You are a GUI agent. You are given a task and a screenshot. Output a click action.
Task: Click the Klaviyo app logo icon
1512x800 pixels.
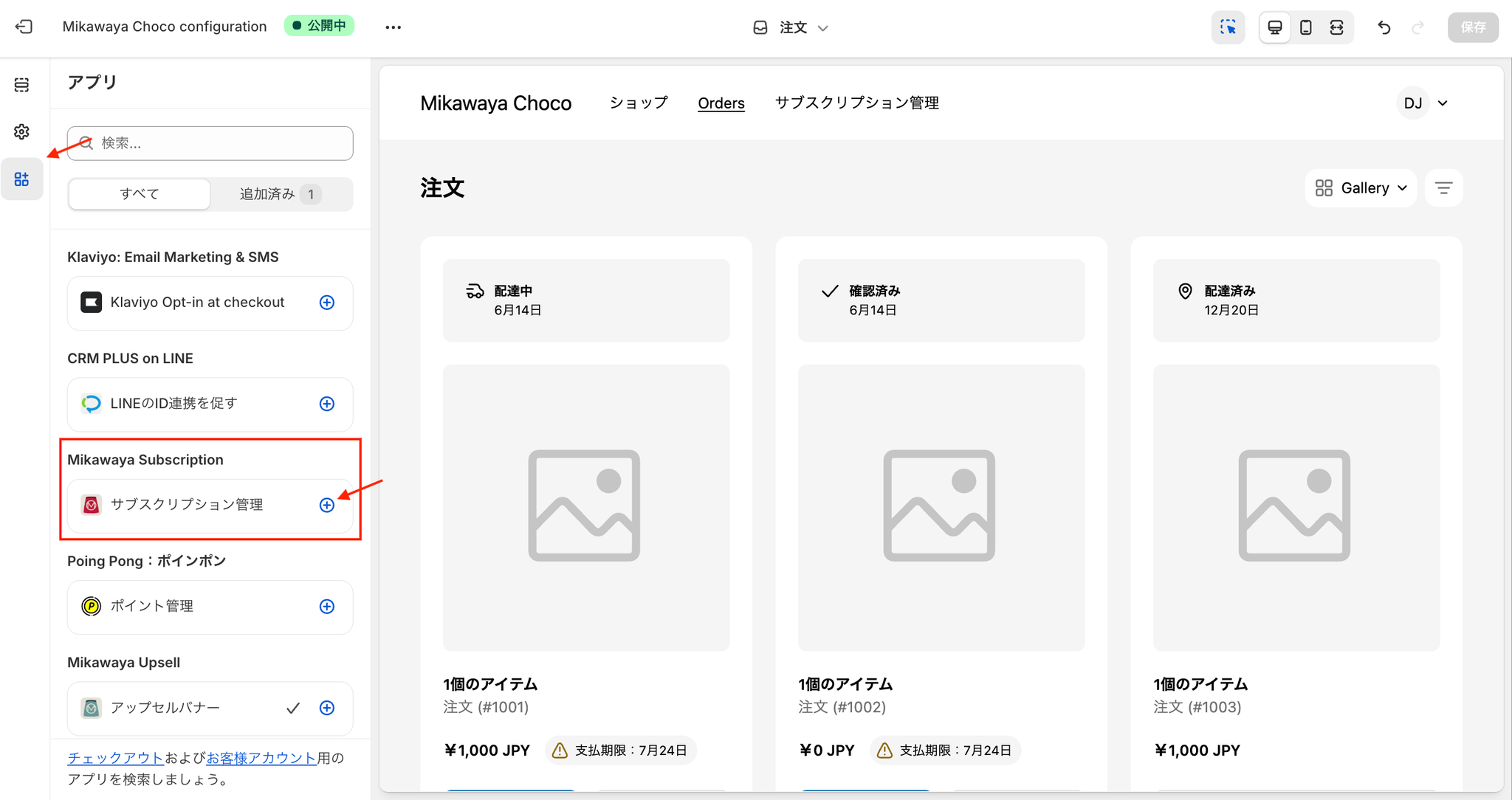(x=92, y=303)
